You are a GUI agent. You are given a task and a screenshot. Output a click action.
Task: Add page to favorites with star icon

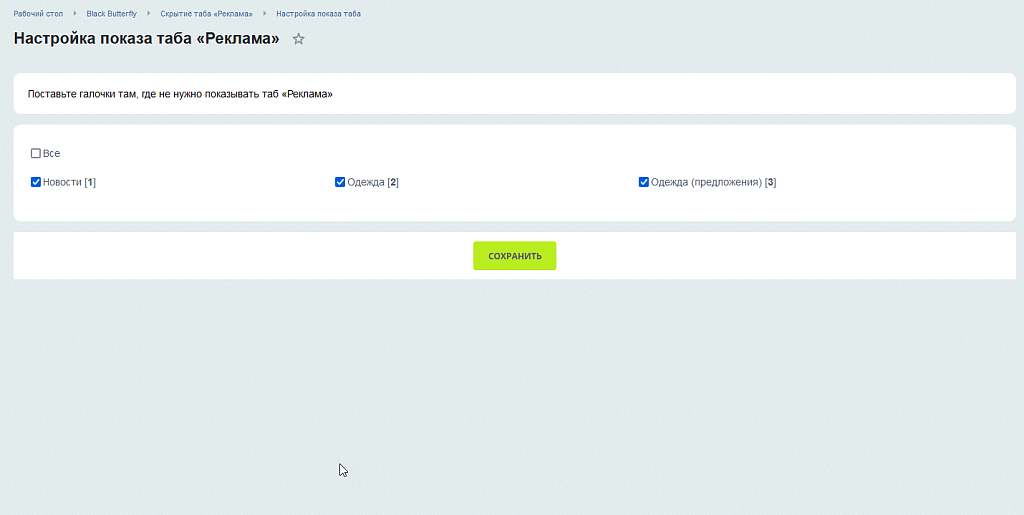coord(298,39)
